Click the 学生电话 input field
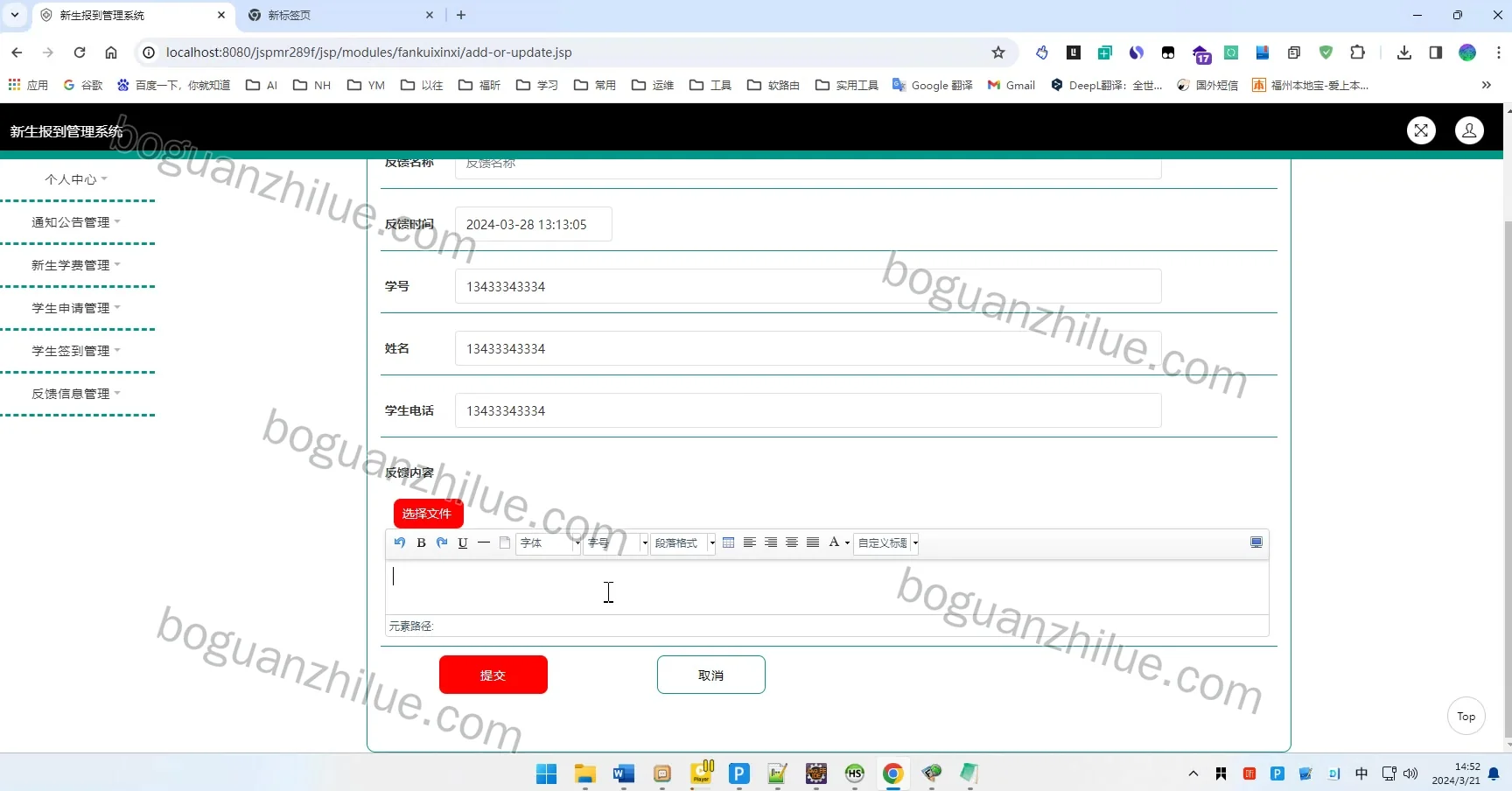The image size is (1512, 791). [x=808, y=411]
